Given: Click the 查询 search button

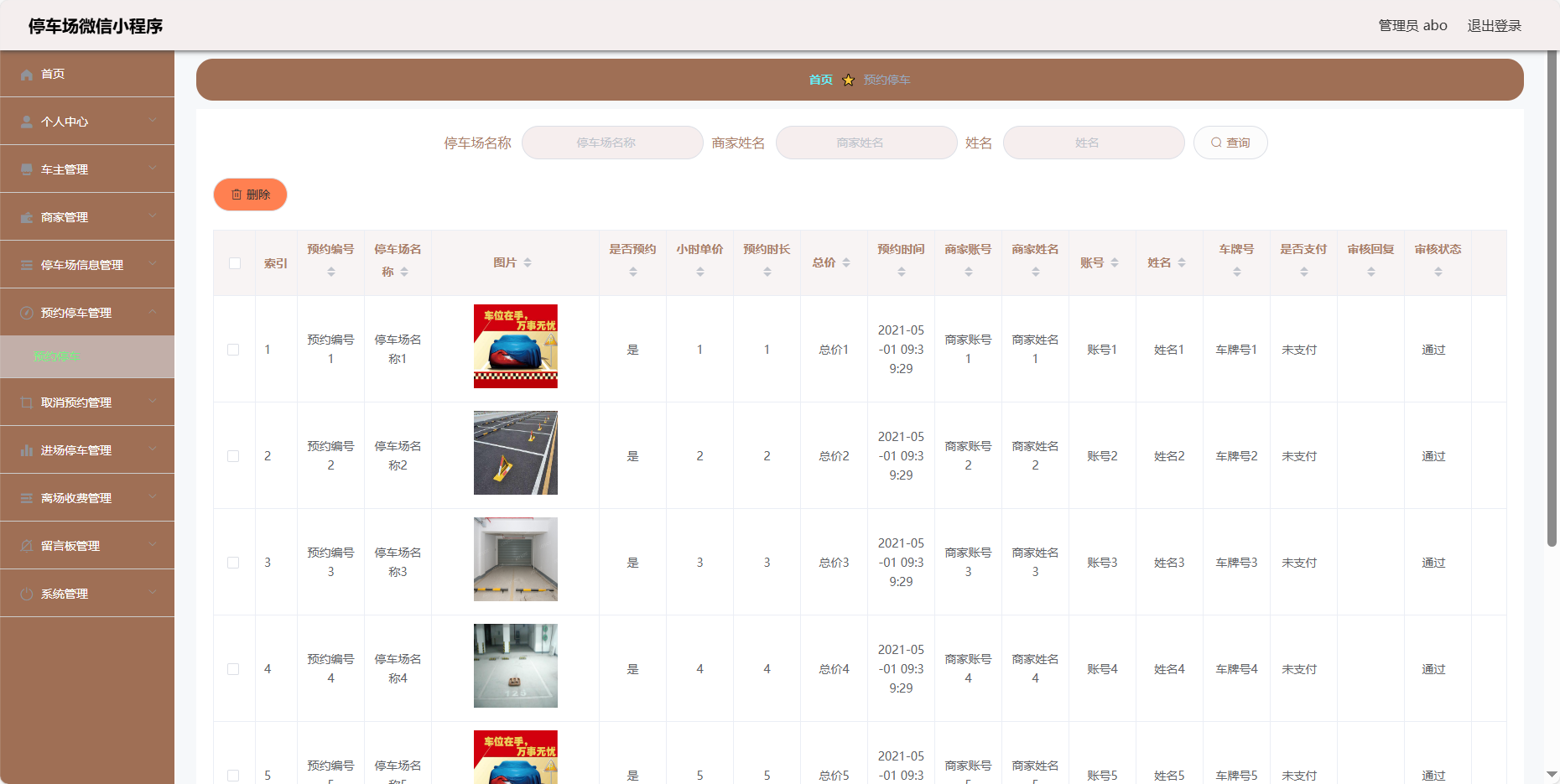Looking at the screenshot, I should click(1230, 143).
